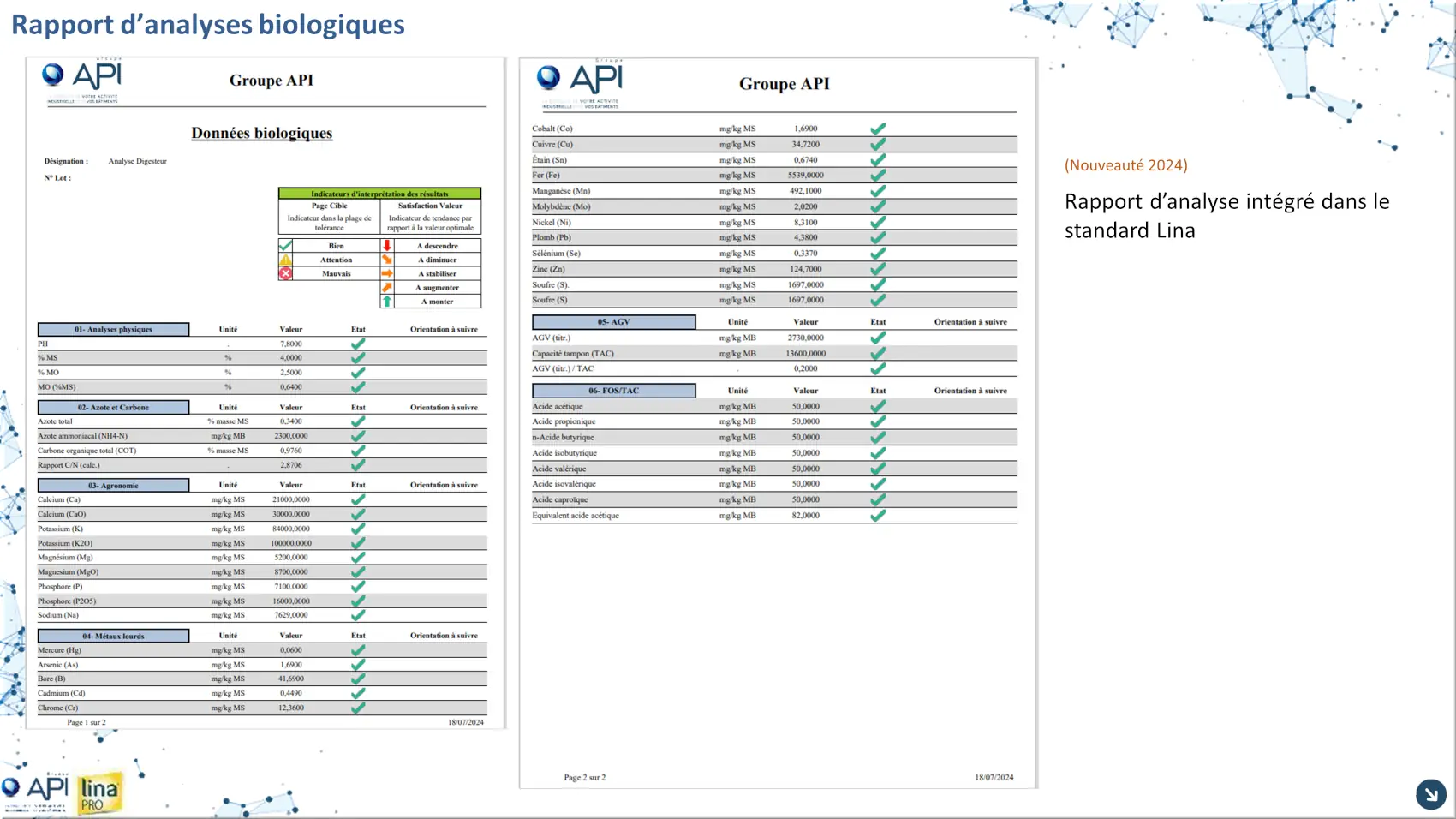
Task: Click the red cross icon next to Mauvais
Action: pos(285,273)
